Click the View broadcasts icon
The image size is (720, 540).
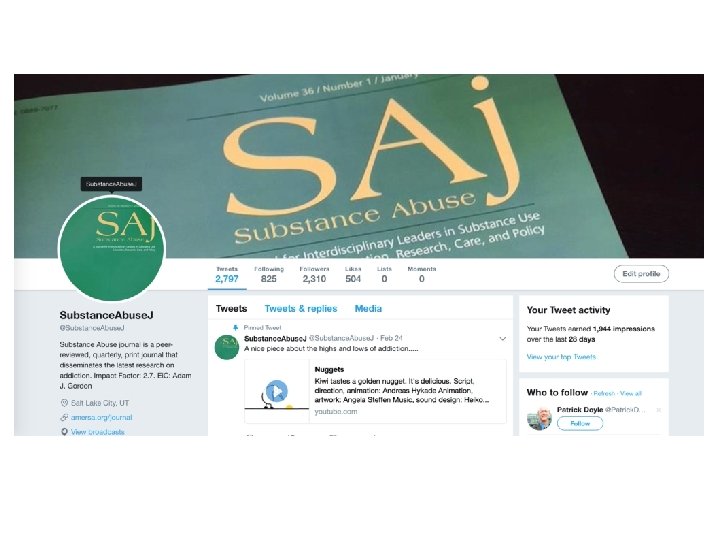(x=64, y=432)
